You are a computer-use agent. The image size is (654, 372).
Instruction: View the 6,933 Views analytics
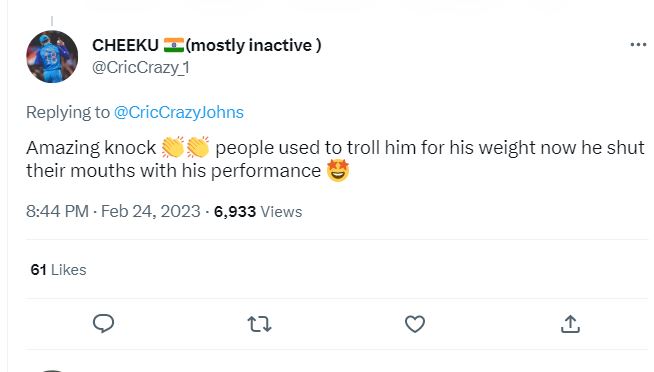[x=258, y=211]
